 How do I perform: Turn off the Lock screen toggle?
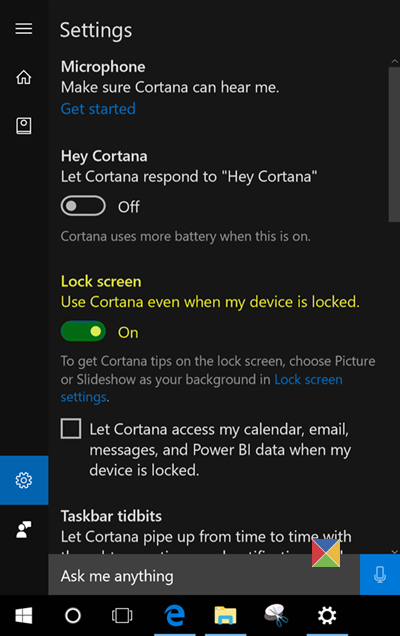tap(83, 331)
